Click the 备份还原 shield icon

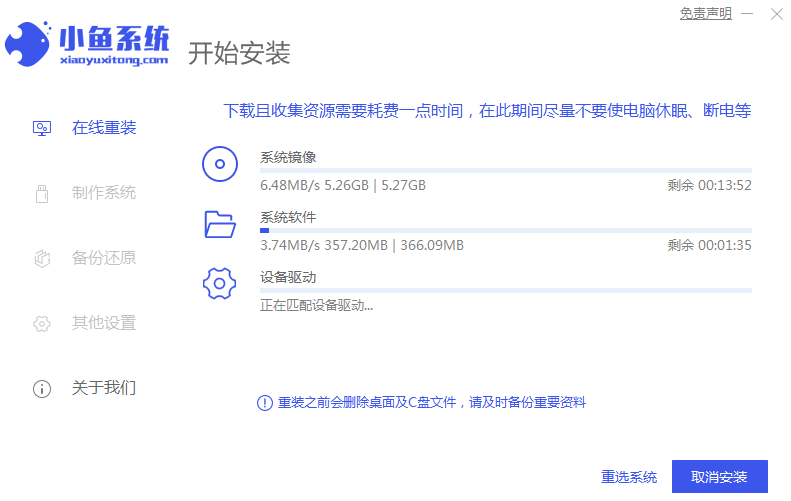[x=42, y=258]
